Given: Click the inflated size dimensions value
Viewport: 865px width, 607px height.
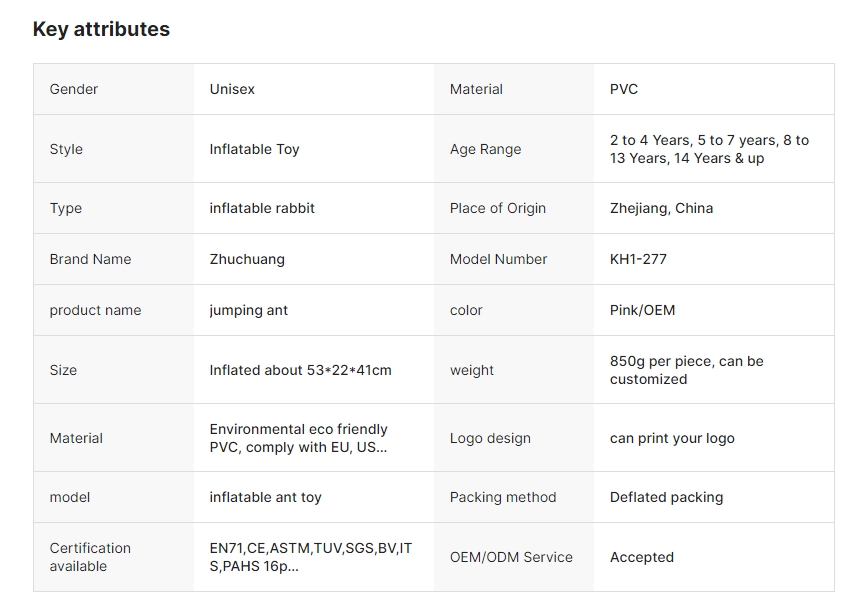Looking at the screenshot, I should click(300, 370).
